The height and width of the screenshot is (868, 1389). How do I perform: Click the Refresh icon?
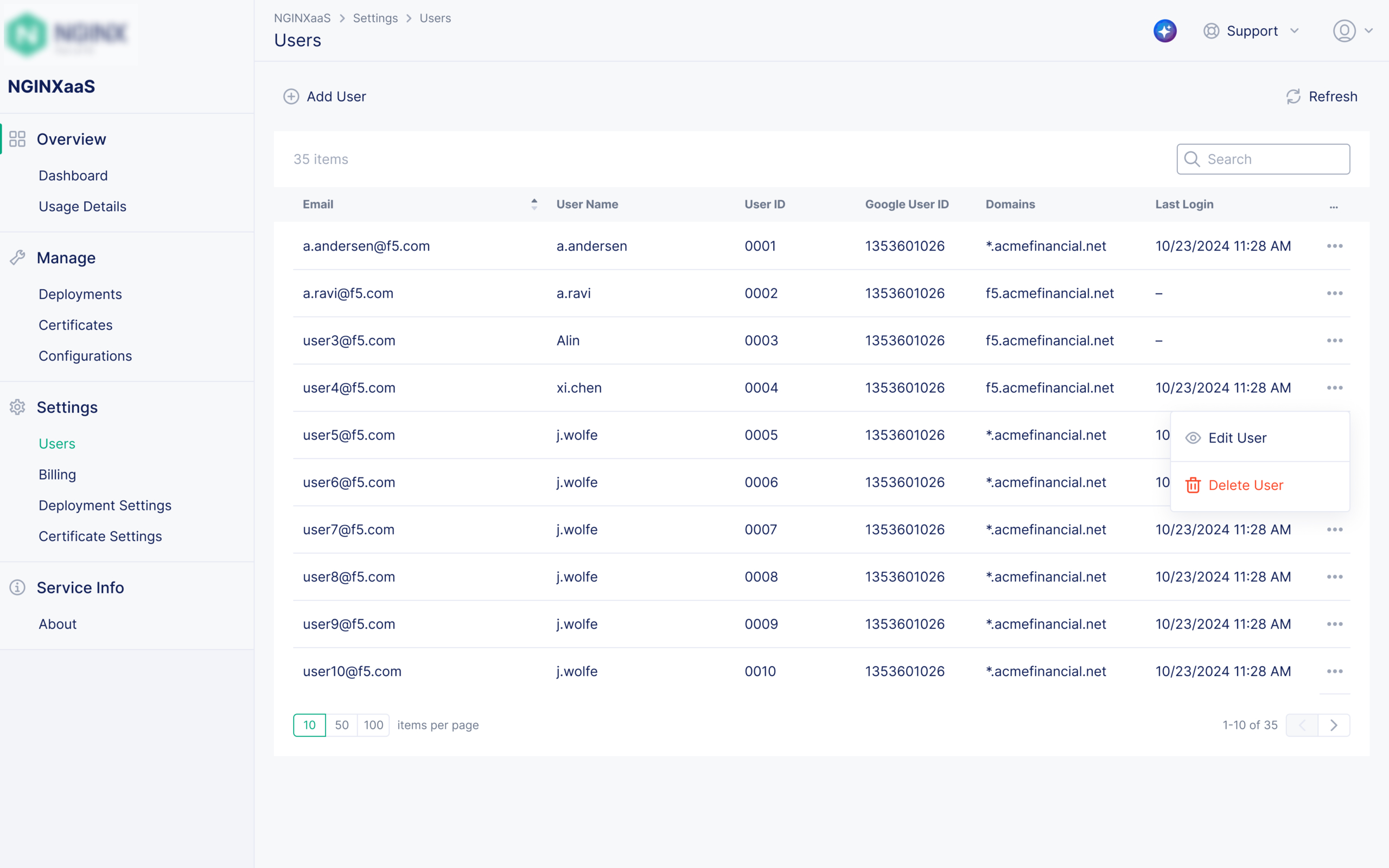(1293, 97)
